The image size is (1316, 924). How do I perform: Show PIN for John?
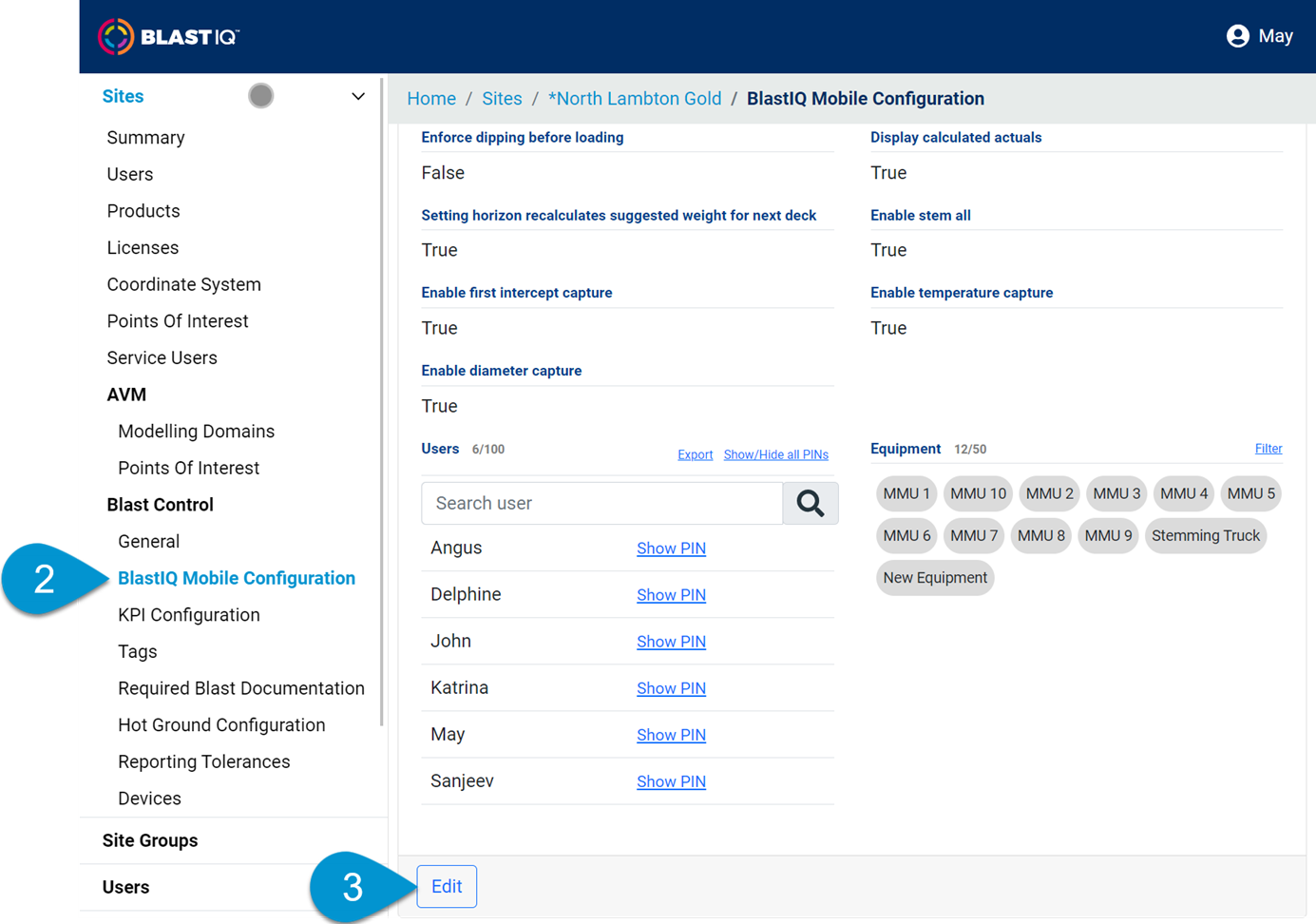671,642
